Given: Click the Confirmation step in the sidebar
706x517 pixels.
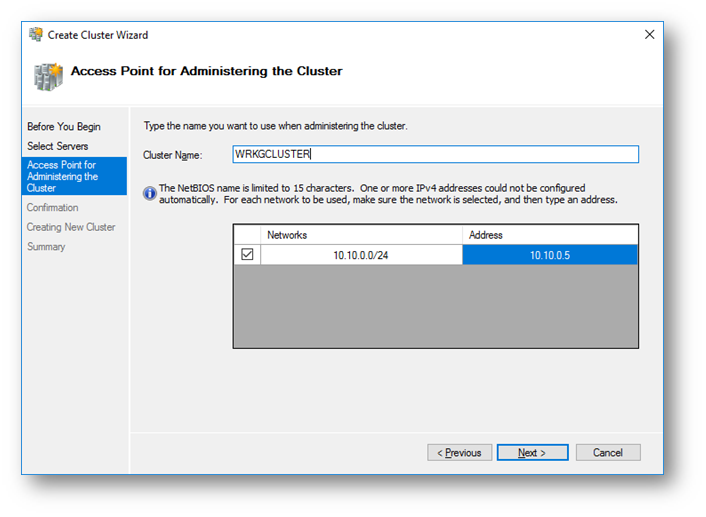Looking at the screenshot, I should [53, 208].
